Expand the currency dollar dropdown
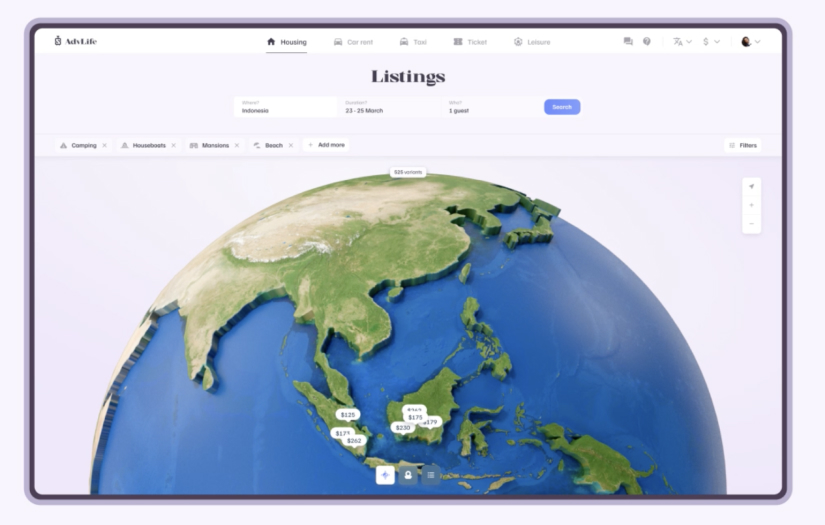 pos(711,42)
